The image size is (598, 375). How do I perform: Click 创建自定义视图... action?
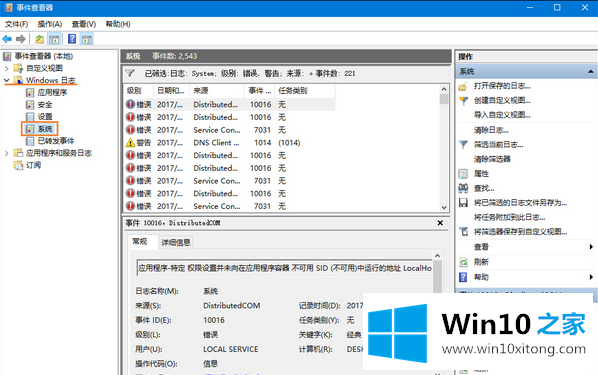click(x=502, y=100)
